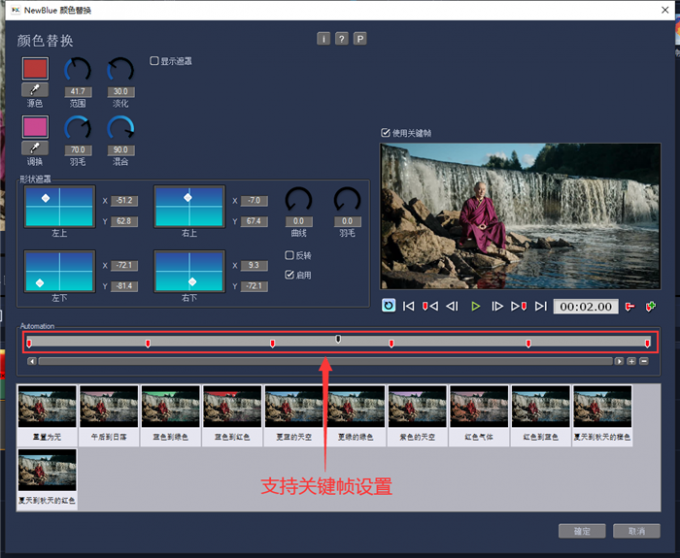The height and width of the screenshot is (558, 680).
Task: Click the 取消 button
Action: 636,530
